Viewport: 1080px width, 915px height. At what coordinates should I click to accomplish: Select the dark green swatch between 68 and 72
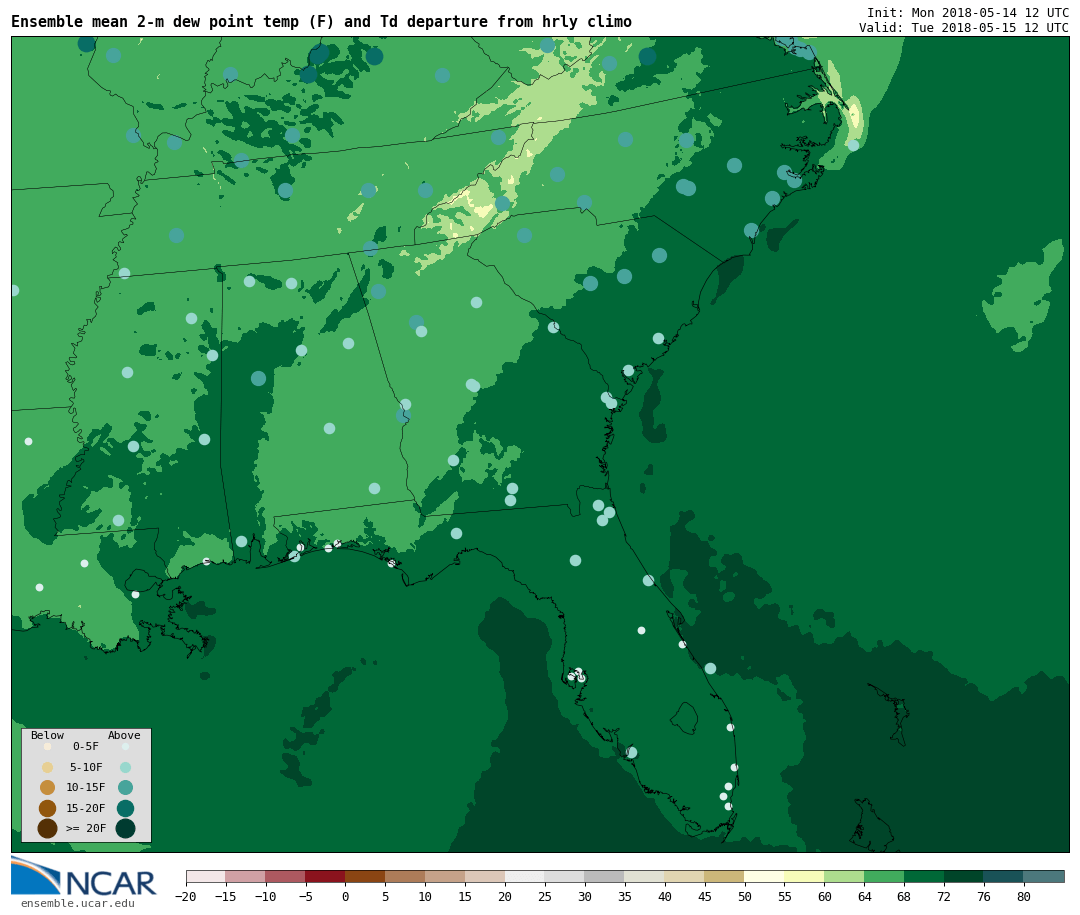tap(924, 876)
